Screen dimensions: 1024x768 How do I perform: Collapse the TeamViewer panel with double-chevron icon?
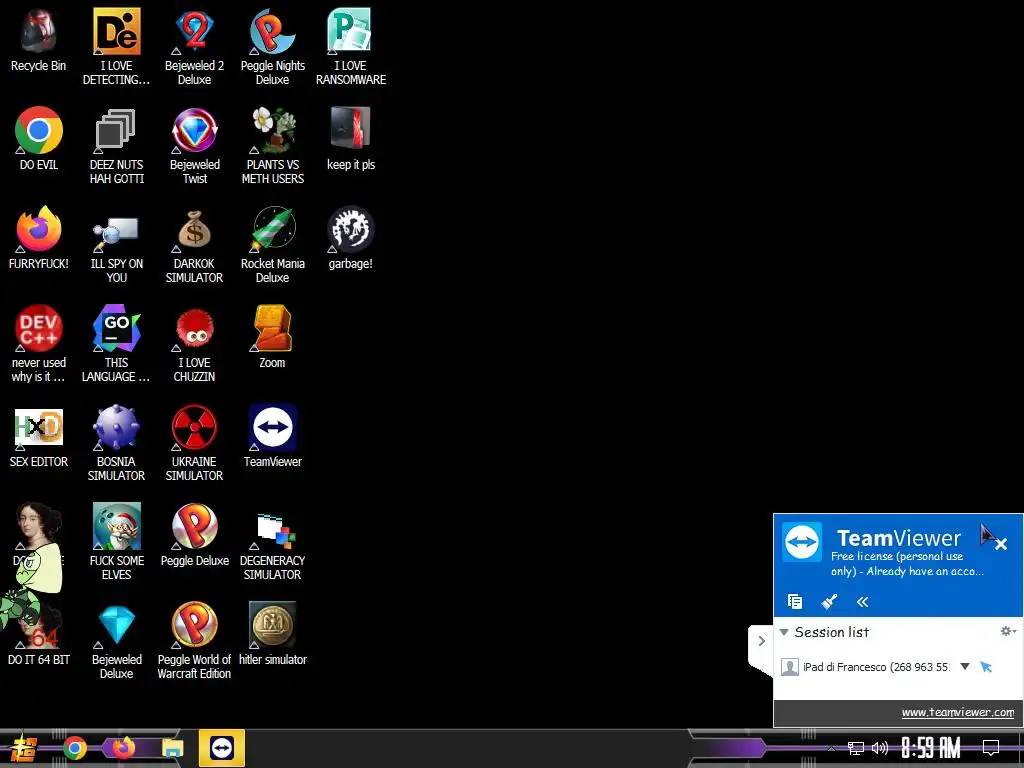pos(863,601)
